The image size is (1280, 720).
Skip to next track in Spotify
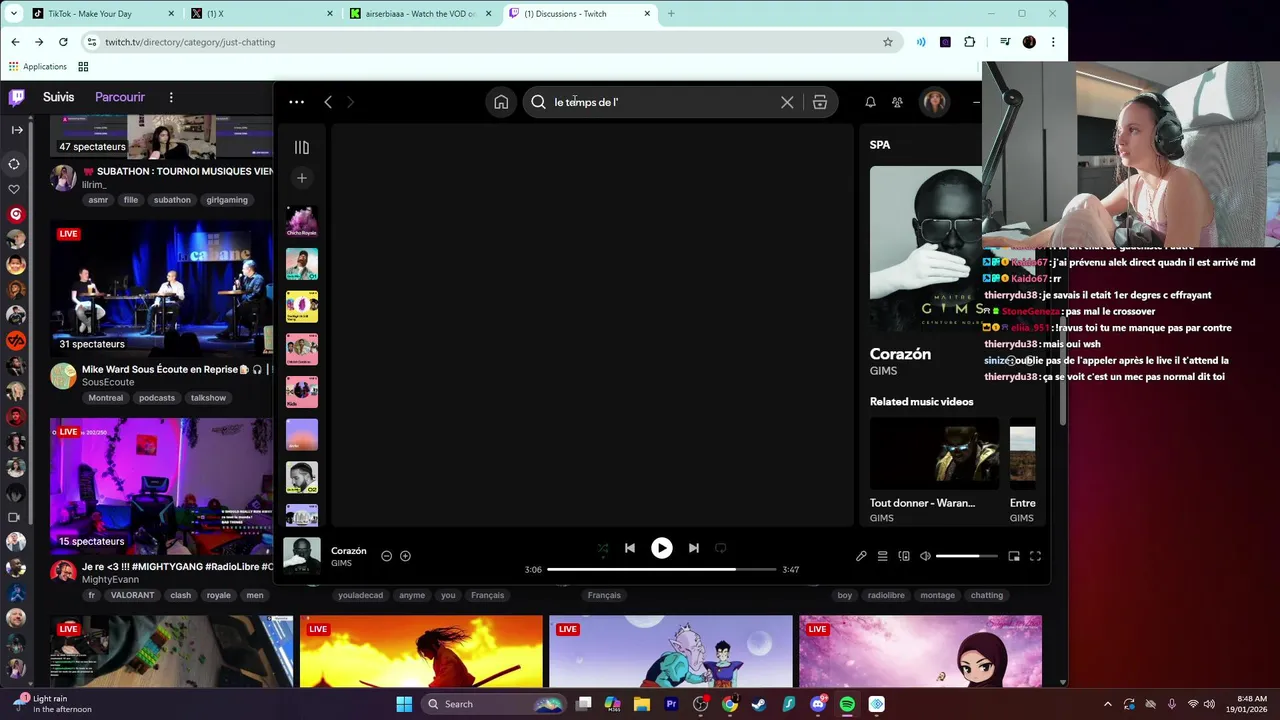[693, 548]
